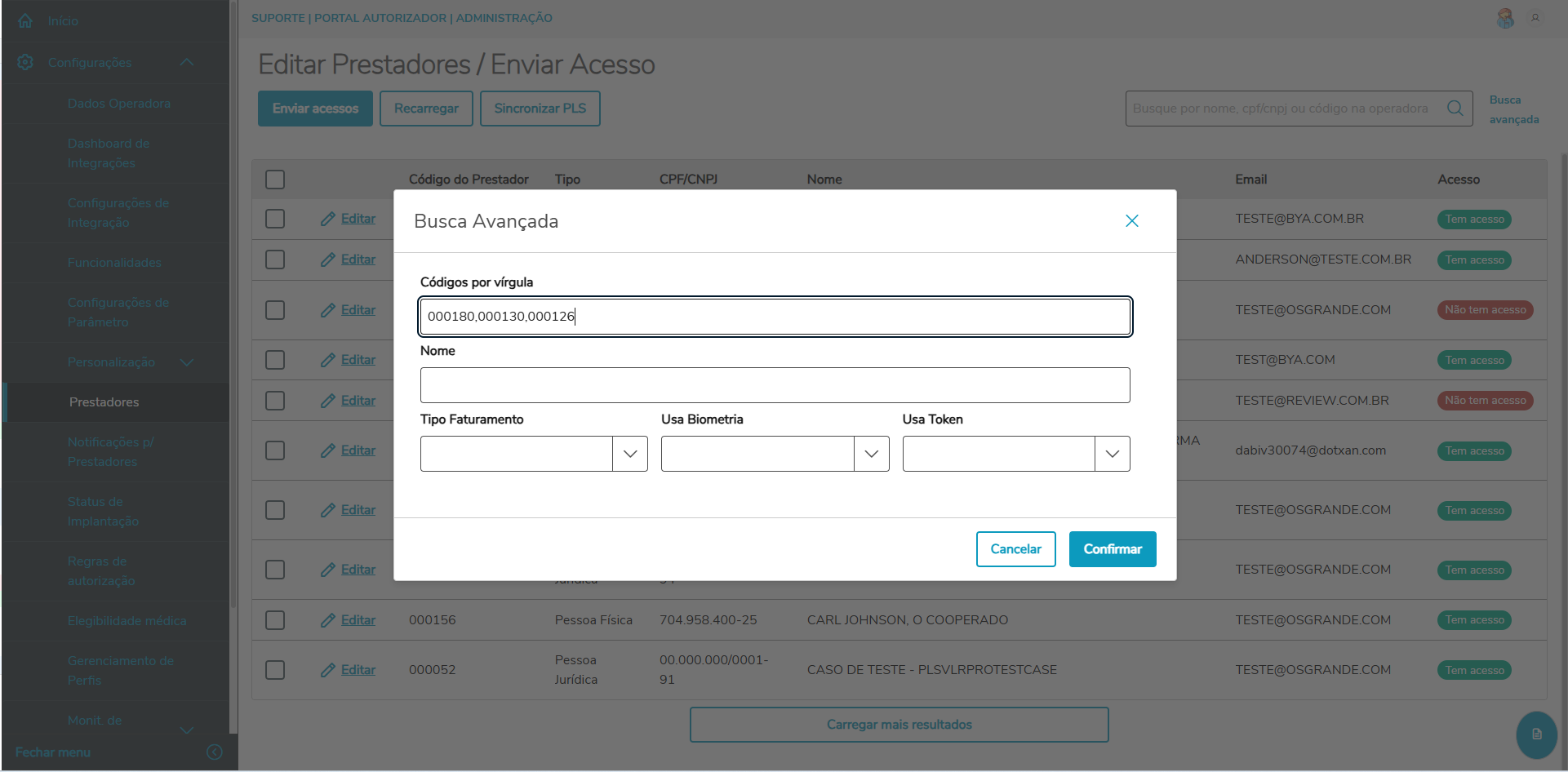Click the Cancelar button
Viewport: 1568px width, 772px height.
[1015, 549]
